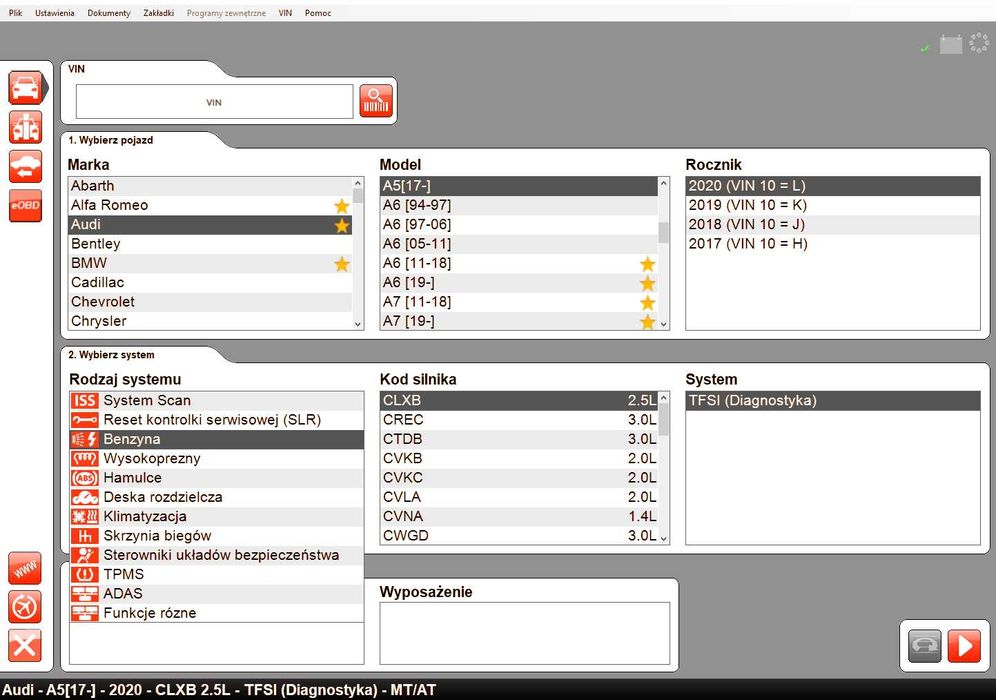Viewport: 996px width, 700px height.
Task: Open the eOBD generic diagnostics icon
Action: 25,205
